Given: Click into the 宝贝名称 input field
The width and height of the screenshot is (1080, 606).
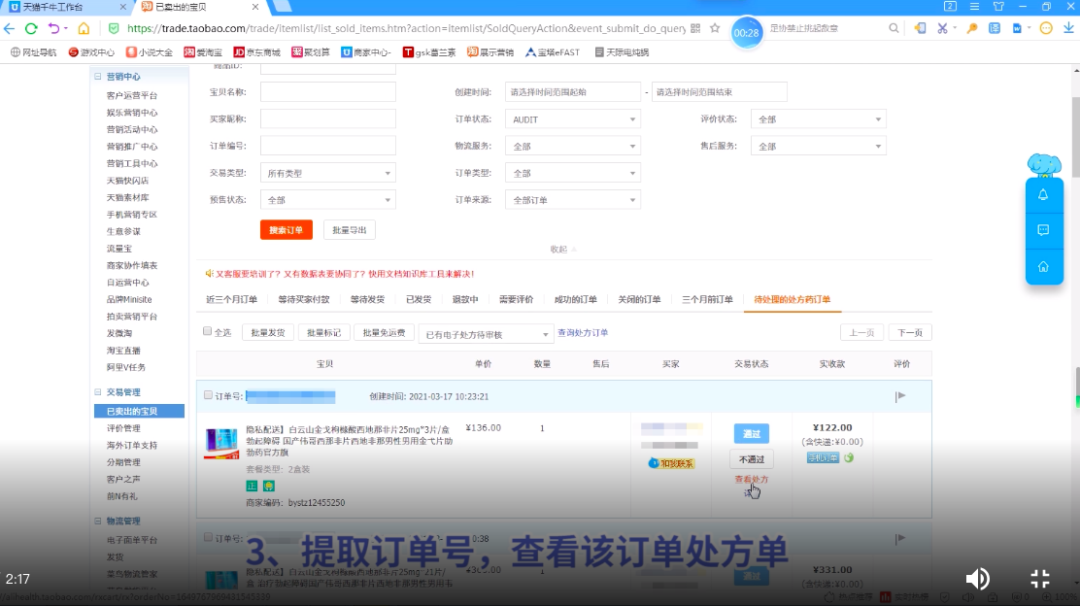Looking at the screenshot, I should [328, 92].
